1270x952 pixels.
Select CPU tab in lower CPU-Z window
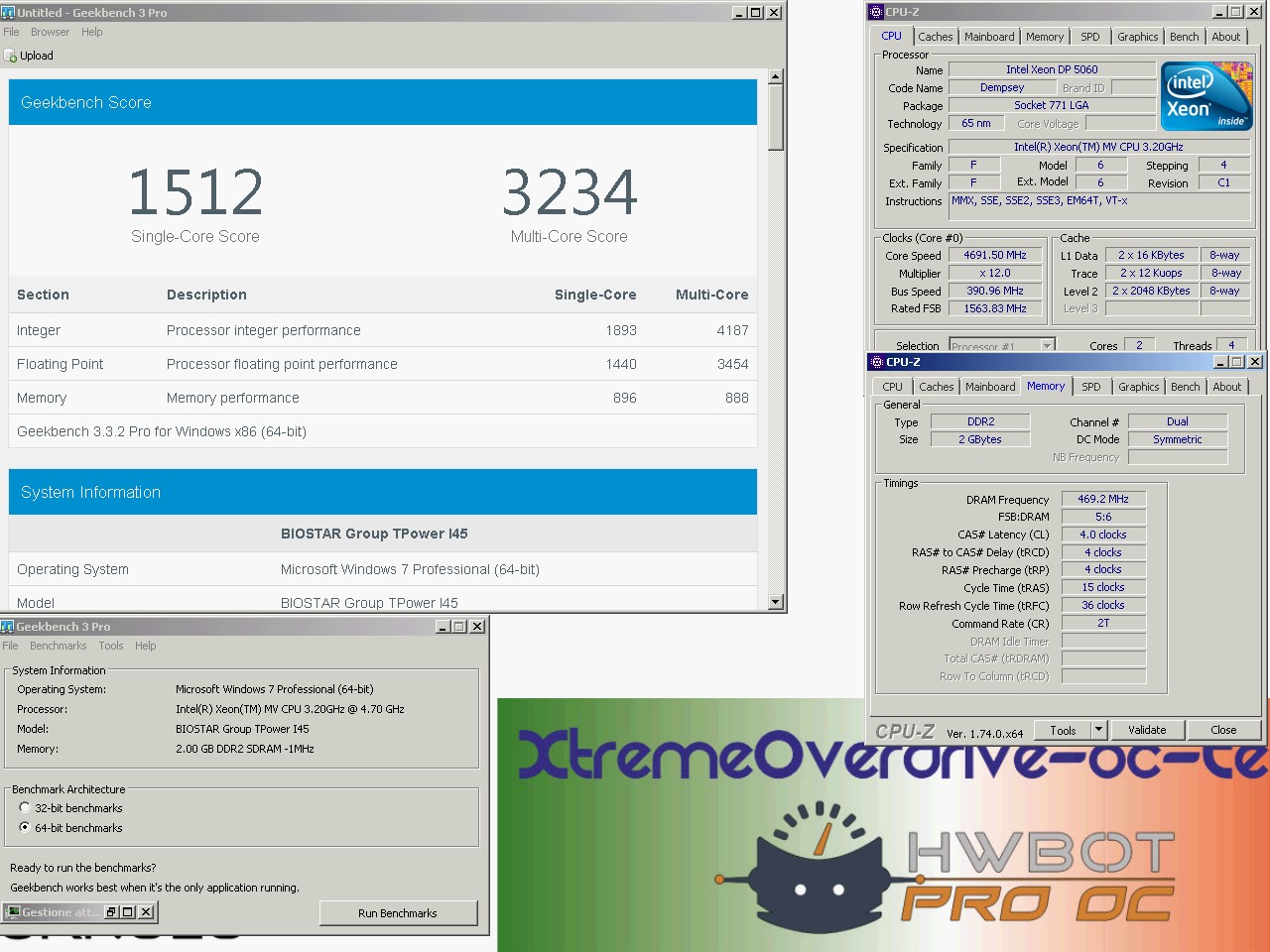(892, 387)
